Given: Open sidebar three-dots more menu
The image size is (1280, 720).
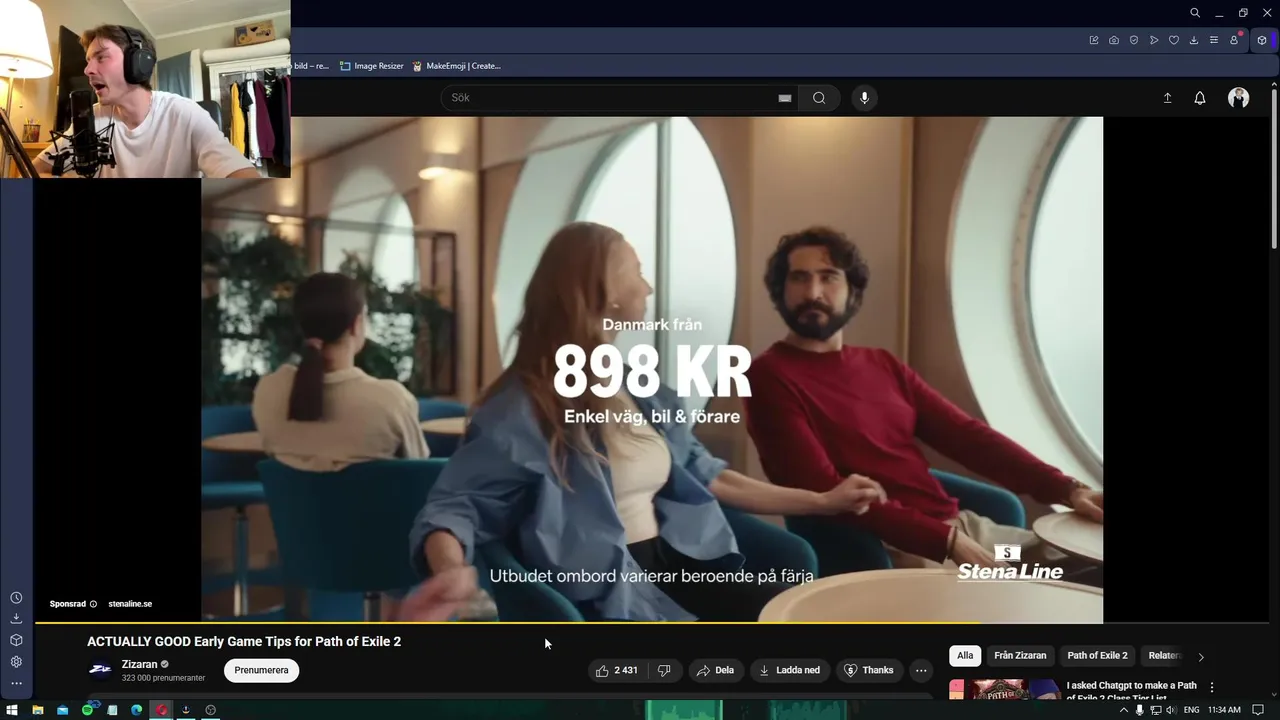Looking at the screenshot, I should [x=16, y=684].
